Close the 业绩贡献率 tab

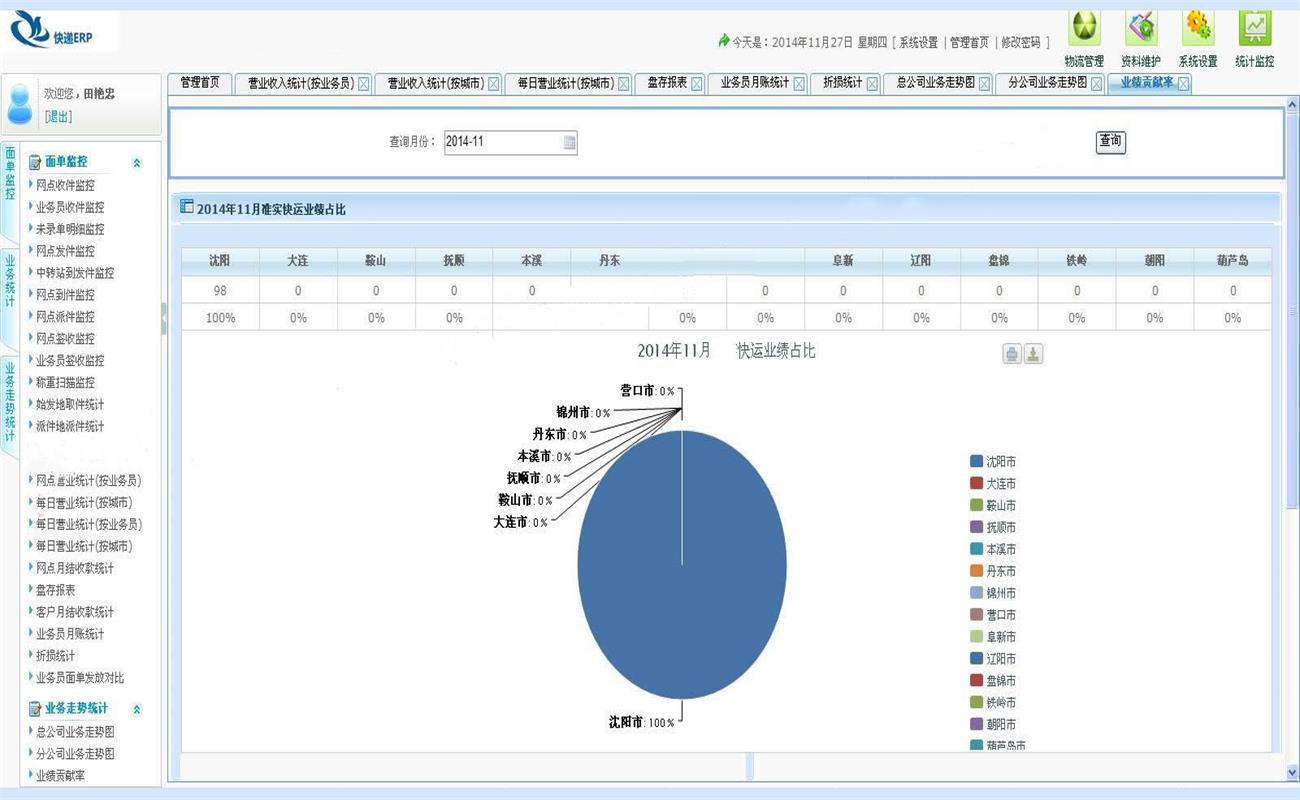pyautogui.click(x=1184, y=84)
